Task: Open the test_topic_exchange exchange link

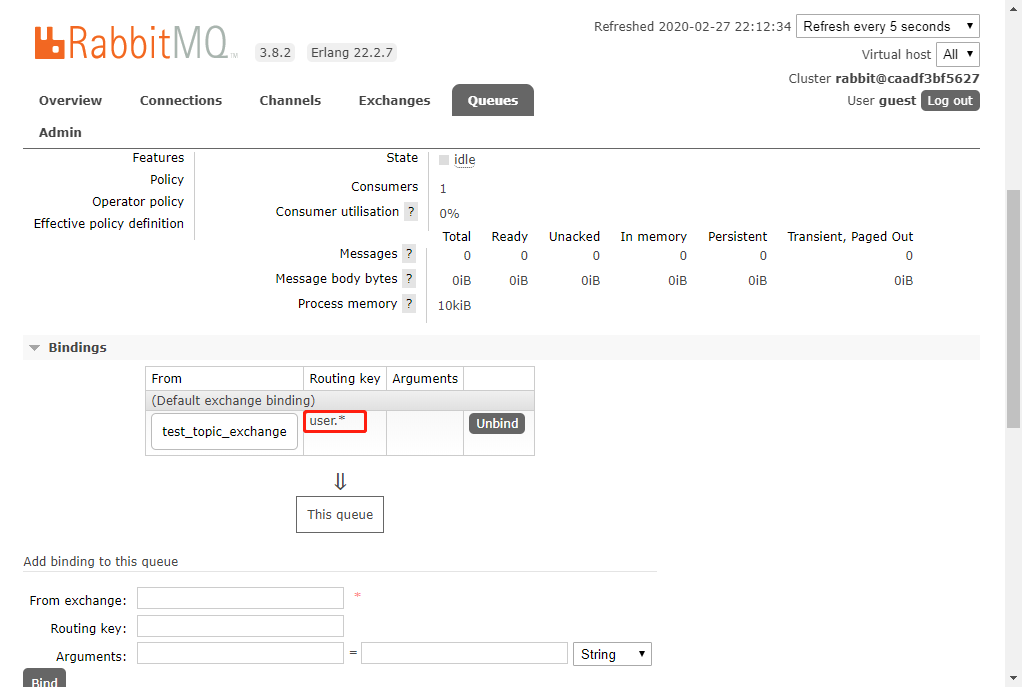Action: 224,431
